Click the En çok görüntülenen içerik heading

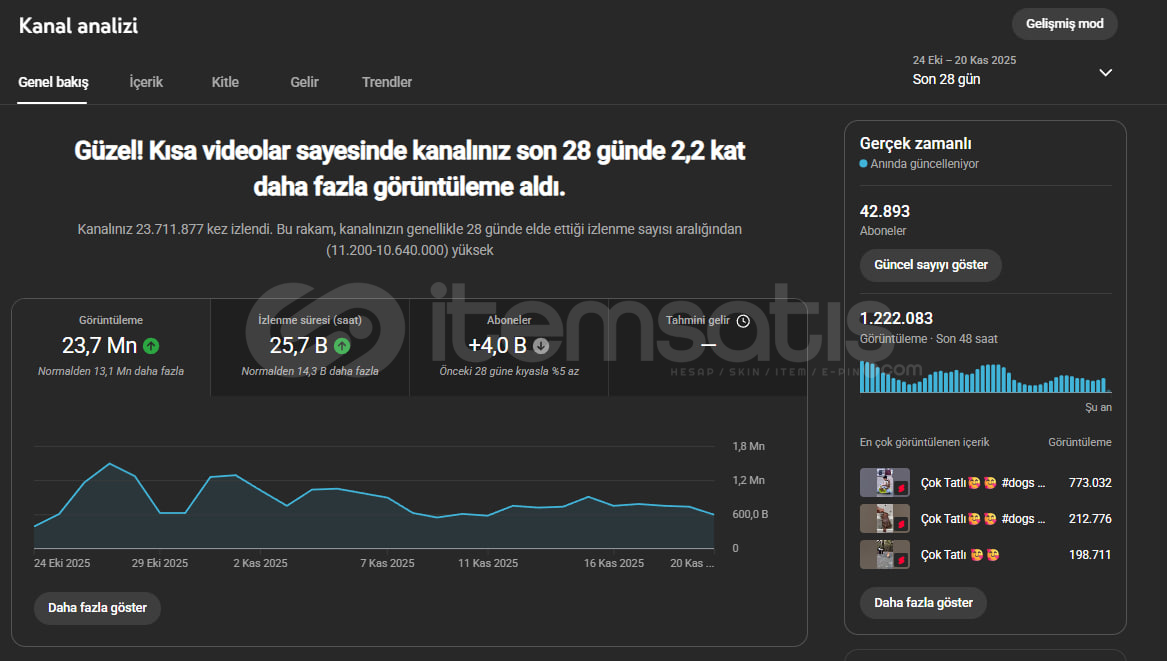tap(924, 442)
